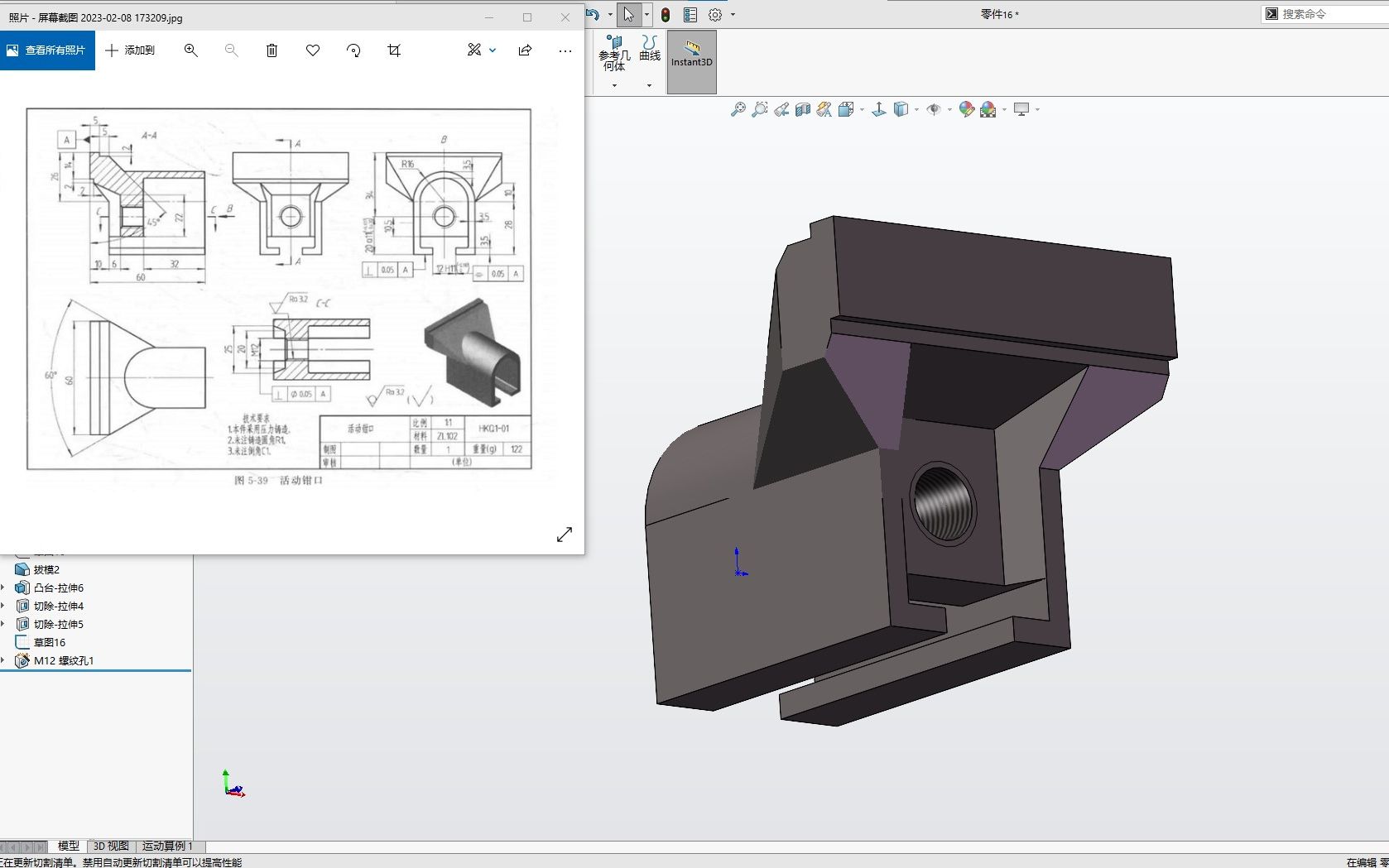This screenshot has height=868, width=1389.
Task: Toggle Hide/Show Items eye in heads-up toolbar
Action: coord(935,110)
